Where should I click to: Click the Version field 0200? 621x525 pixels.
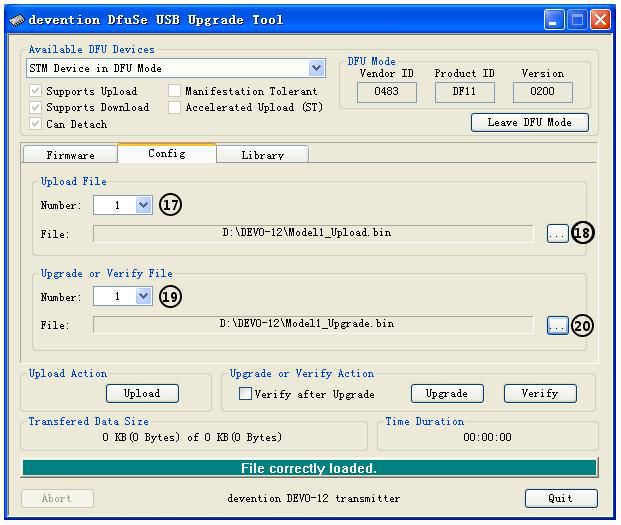[x=543, y=92]
